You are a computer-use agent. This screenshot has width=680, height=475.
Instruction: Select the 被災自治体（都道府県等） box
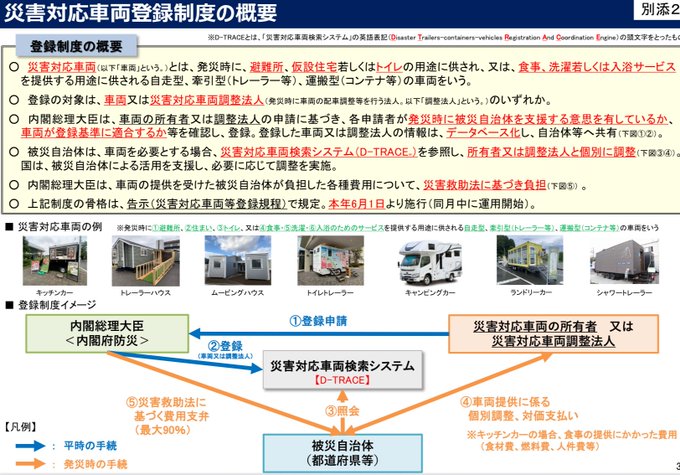(x=343, y=453)
